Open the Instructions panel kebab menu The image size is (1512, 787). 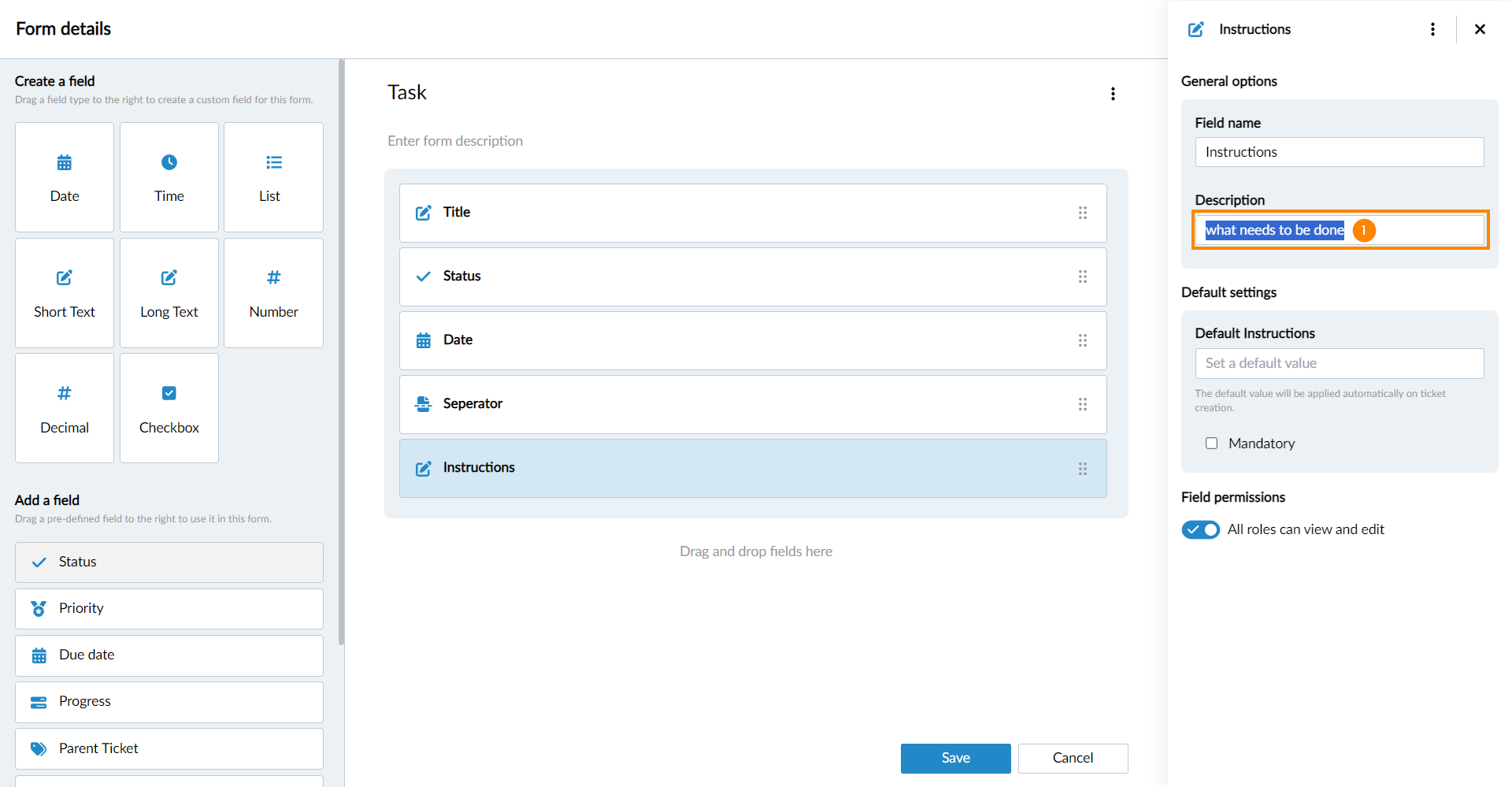click(x=1432, y=29)
